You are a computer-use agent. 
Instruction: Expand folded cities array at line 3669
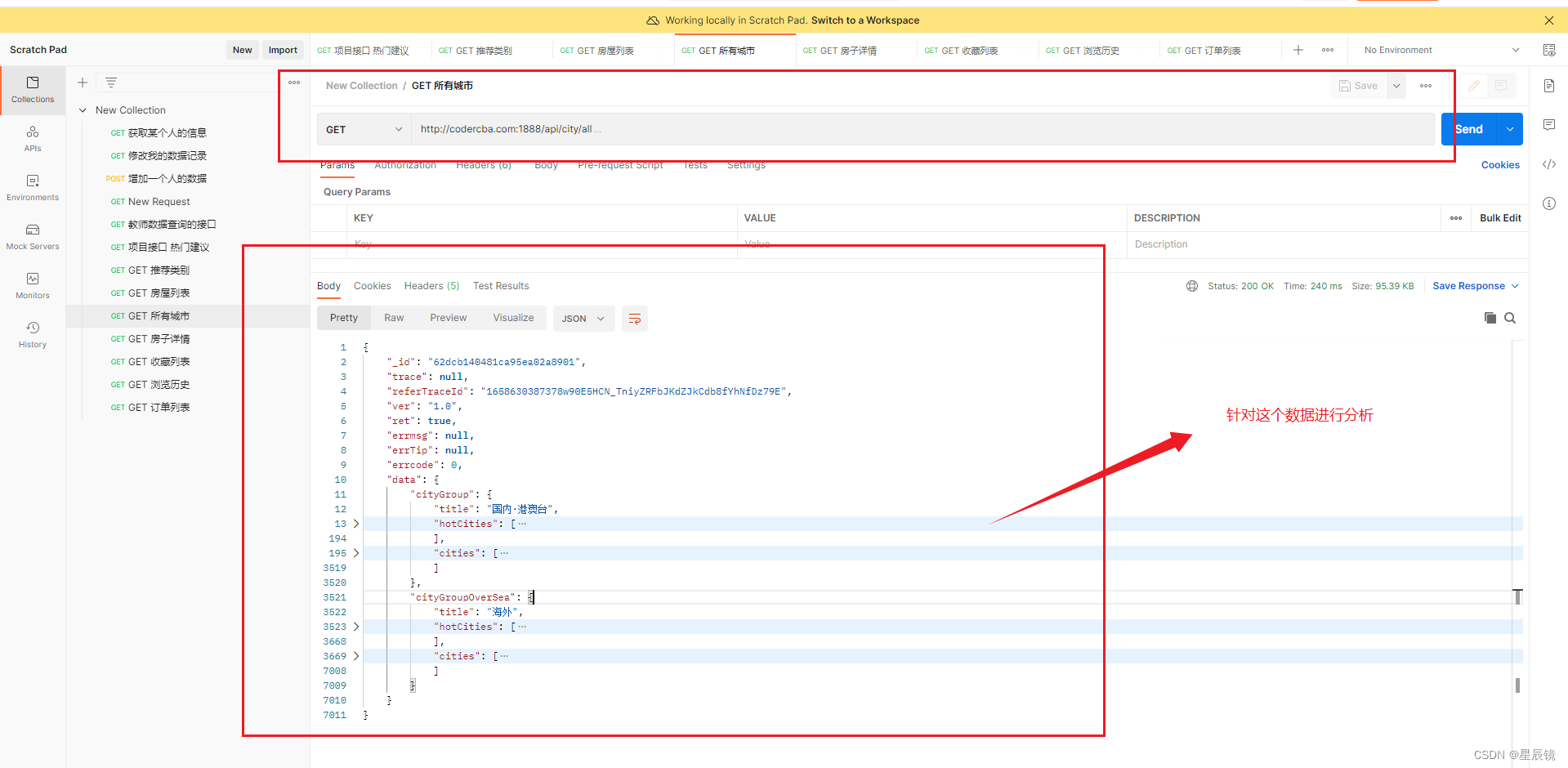[356, 656]
